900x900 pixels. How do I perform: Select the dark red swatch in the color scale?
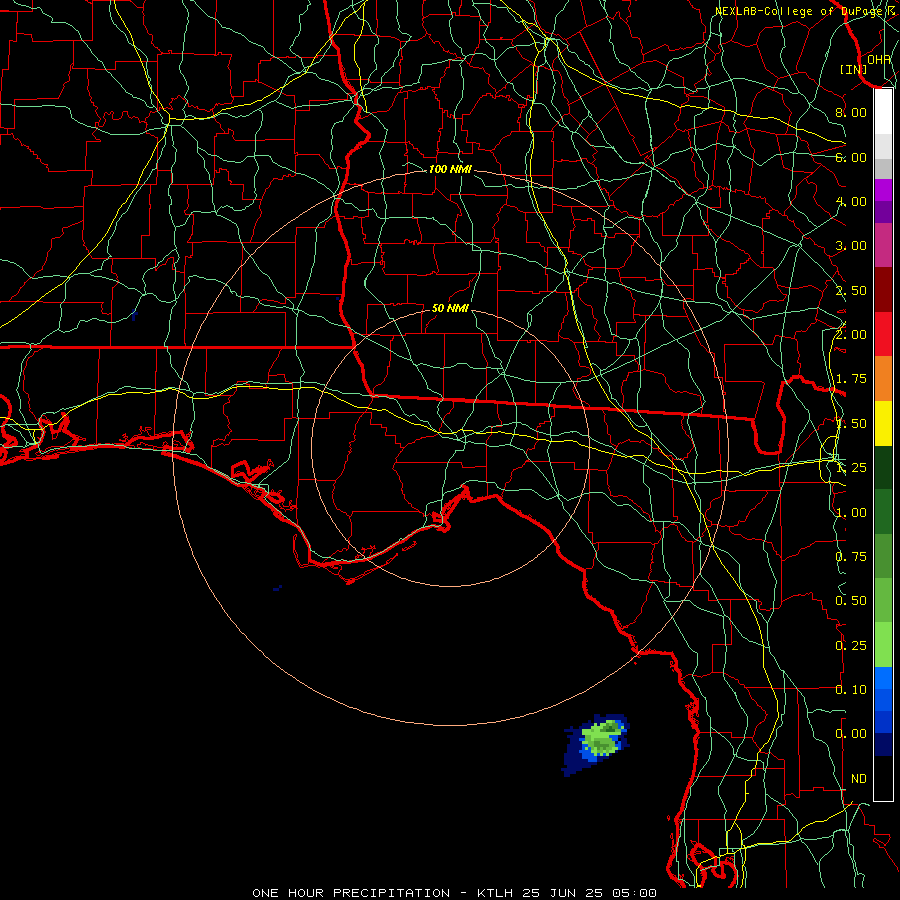point(883,290)
